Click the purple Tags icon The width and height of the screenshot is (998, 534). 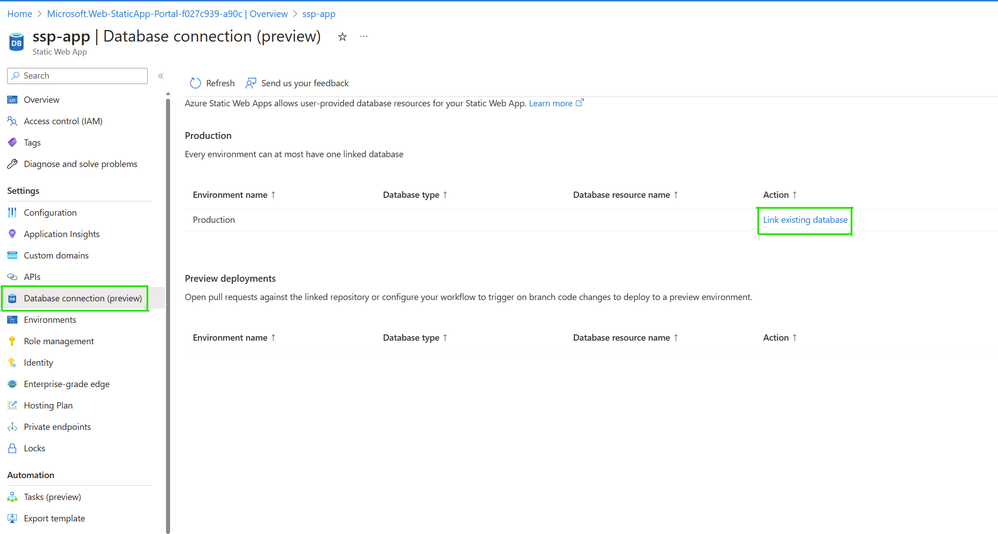(x=12, y=143)
